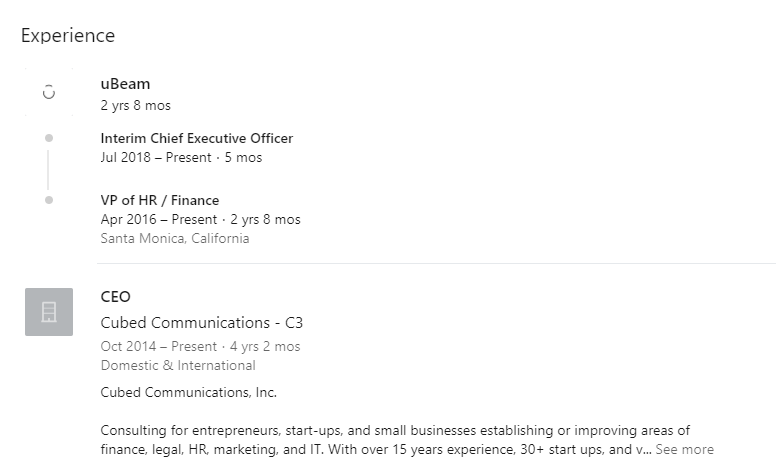The height and width of the screenshot is (468, 776).
Task: Click the uBeam company logo placeholder
Action: 49,92
